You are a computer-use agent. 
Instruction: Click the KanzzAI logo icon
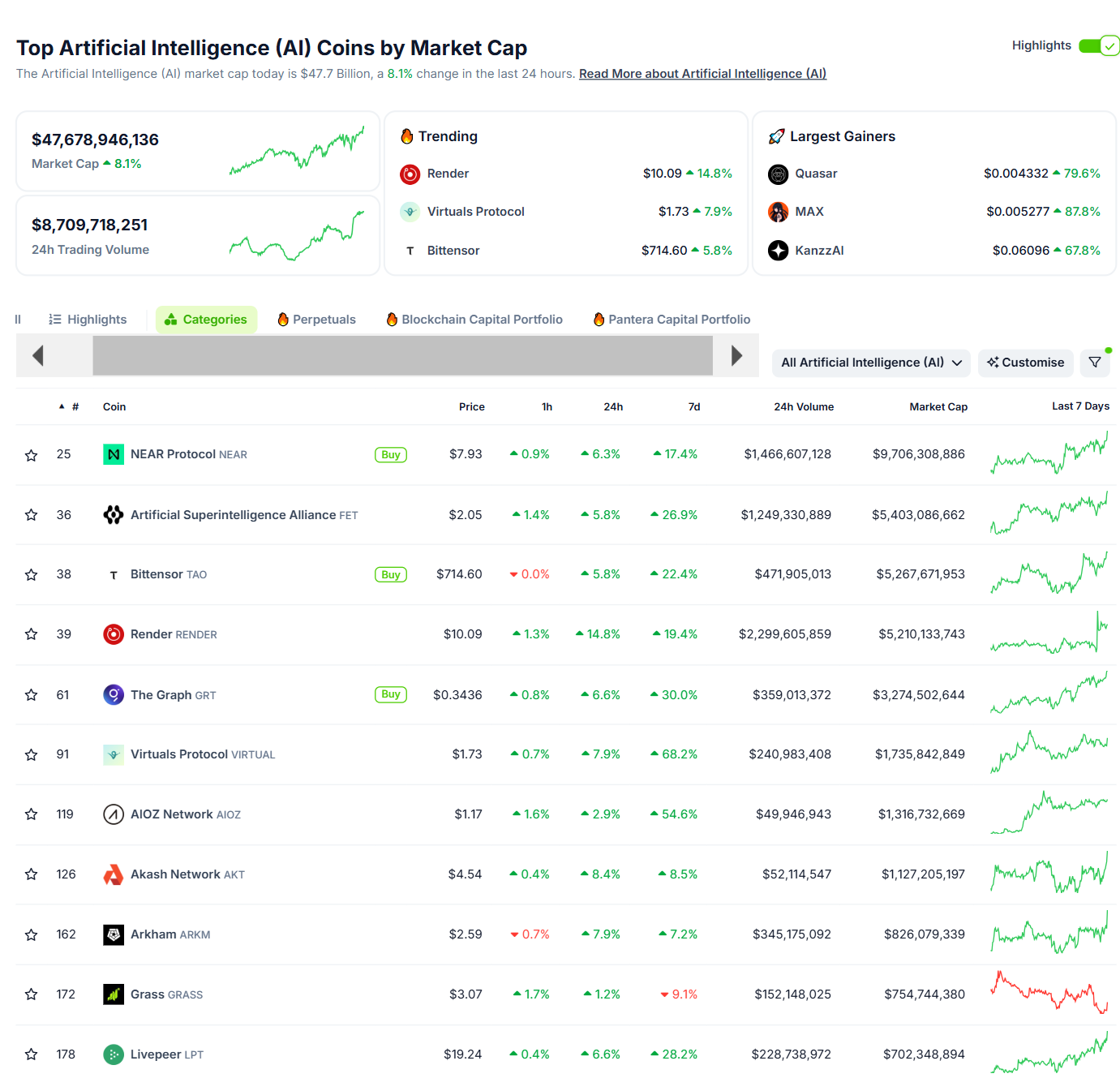coord(779,251)
